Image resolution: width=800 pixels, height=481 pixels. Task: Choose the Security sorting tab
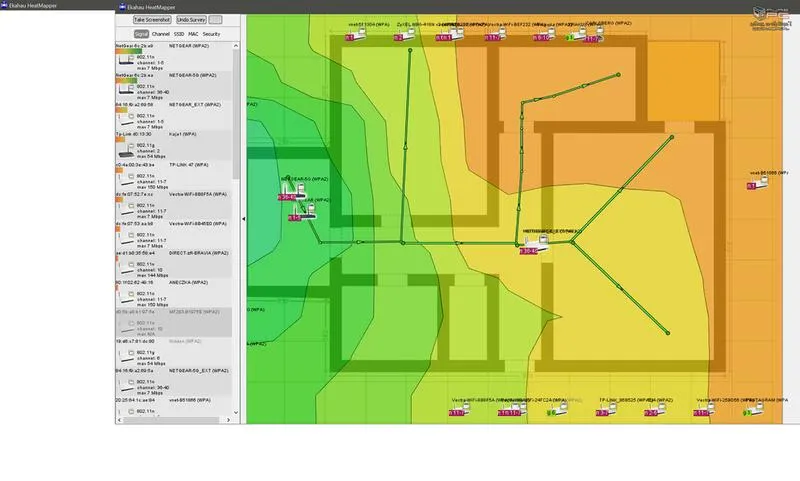tap(212, 34)
